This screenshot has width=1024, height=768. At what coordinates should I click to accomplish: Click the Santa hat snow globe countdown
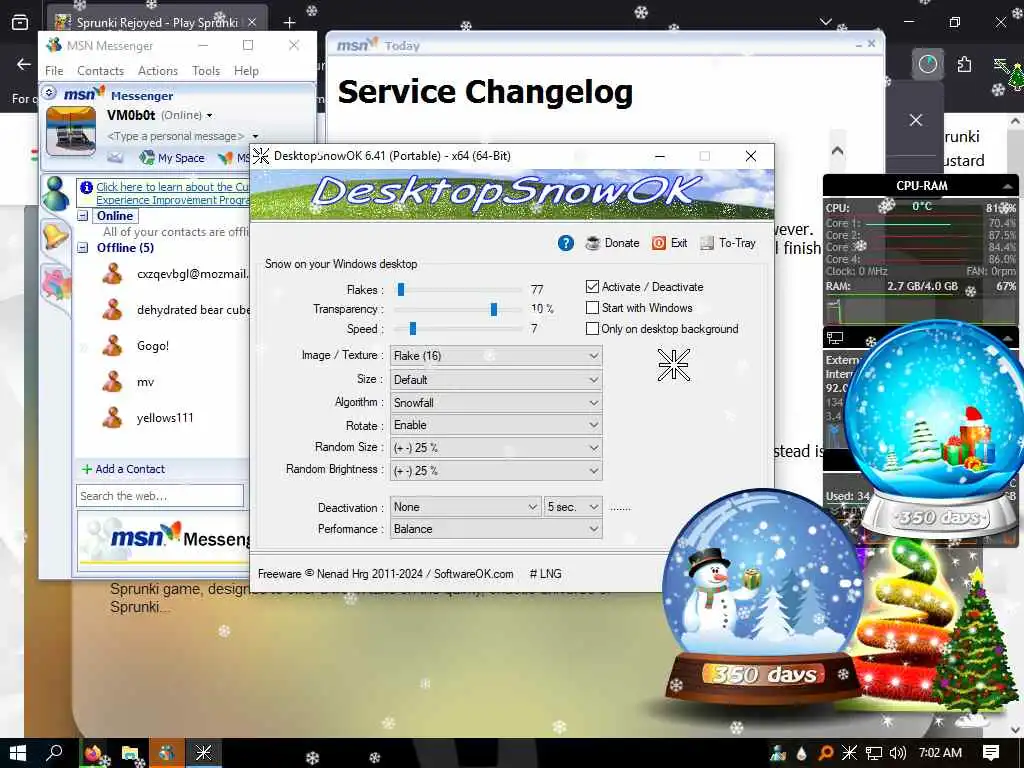click(938, 428)
